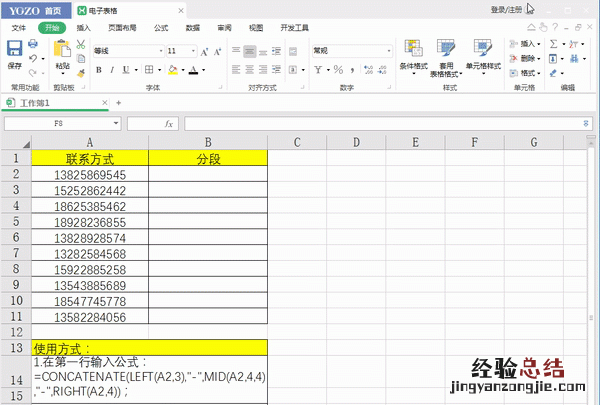Click the 登录/注册 login link

click(505, 9)
